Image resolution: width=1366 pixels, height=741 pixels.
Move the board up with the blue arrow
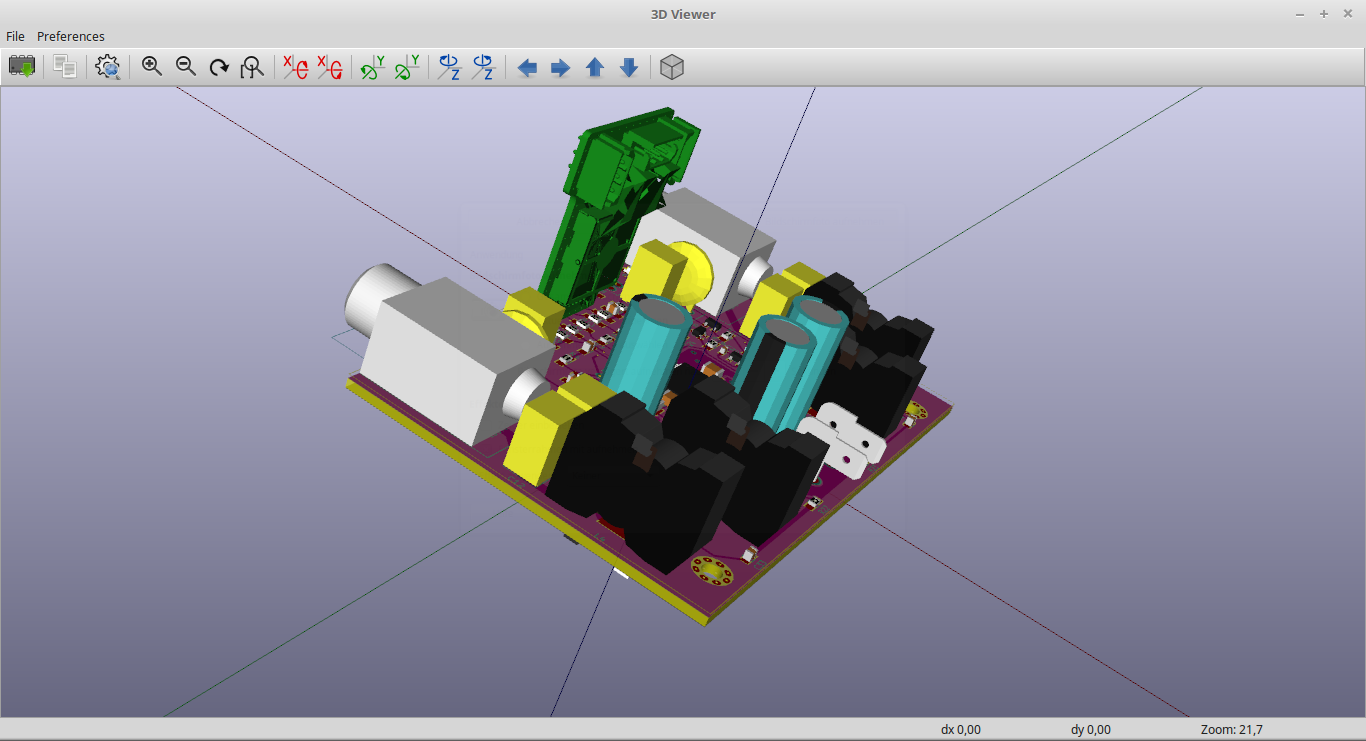595,67
